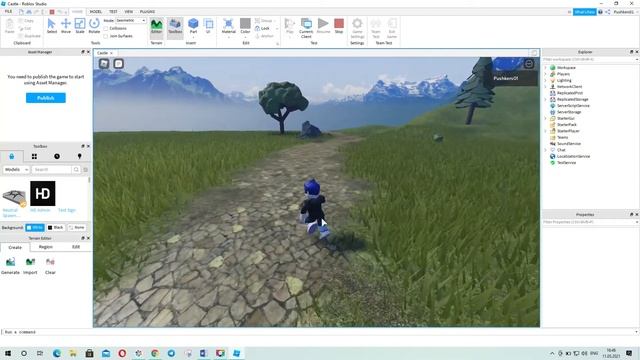
Task: Select ServerScriptService in Explorer
Action: tap(573, 106)
